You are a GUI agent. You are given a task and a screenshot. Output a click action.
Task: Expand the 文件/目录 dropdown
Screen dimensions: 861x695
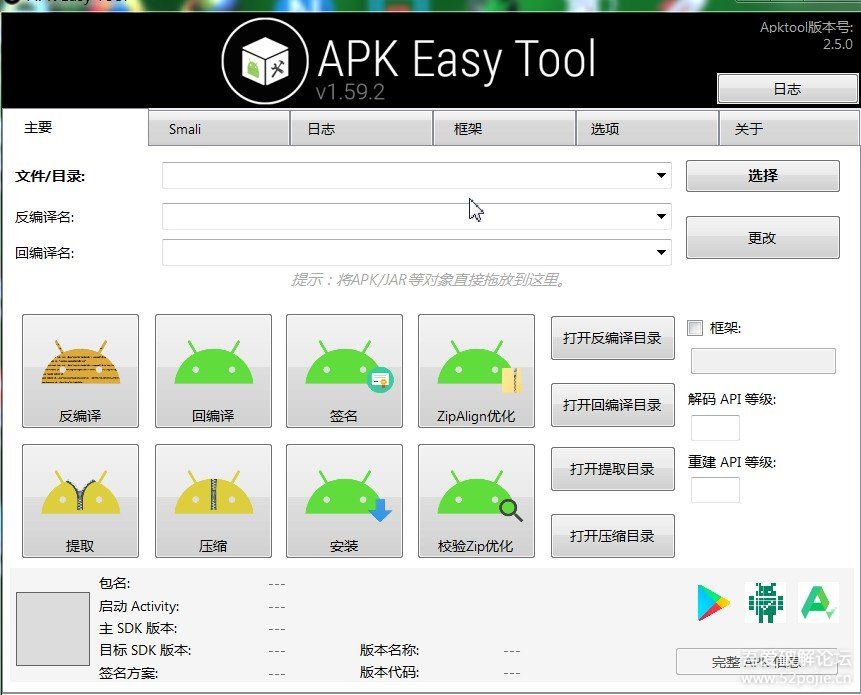(661, 176)
